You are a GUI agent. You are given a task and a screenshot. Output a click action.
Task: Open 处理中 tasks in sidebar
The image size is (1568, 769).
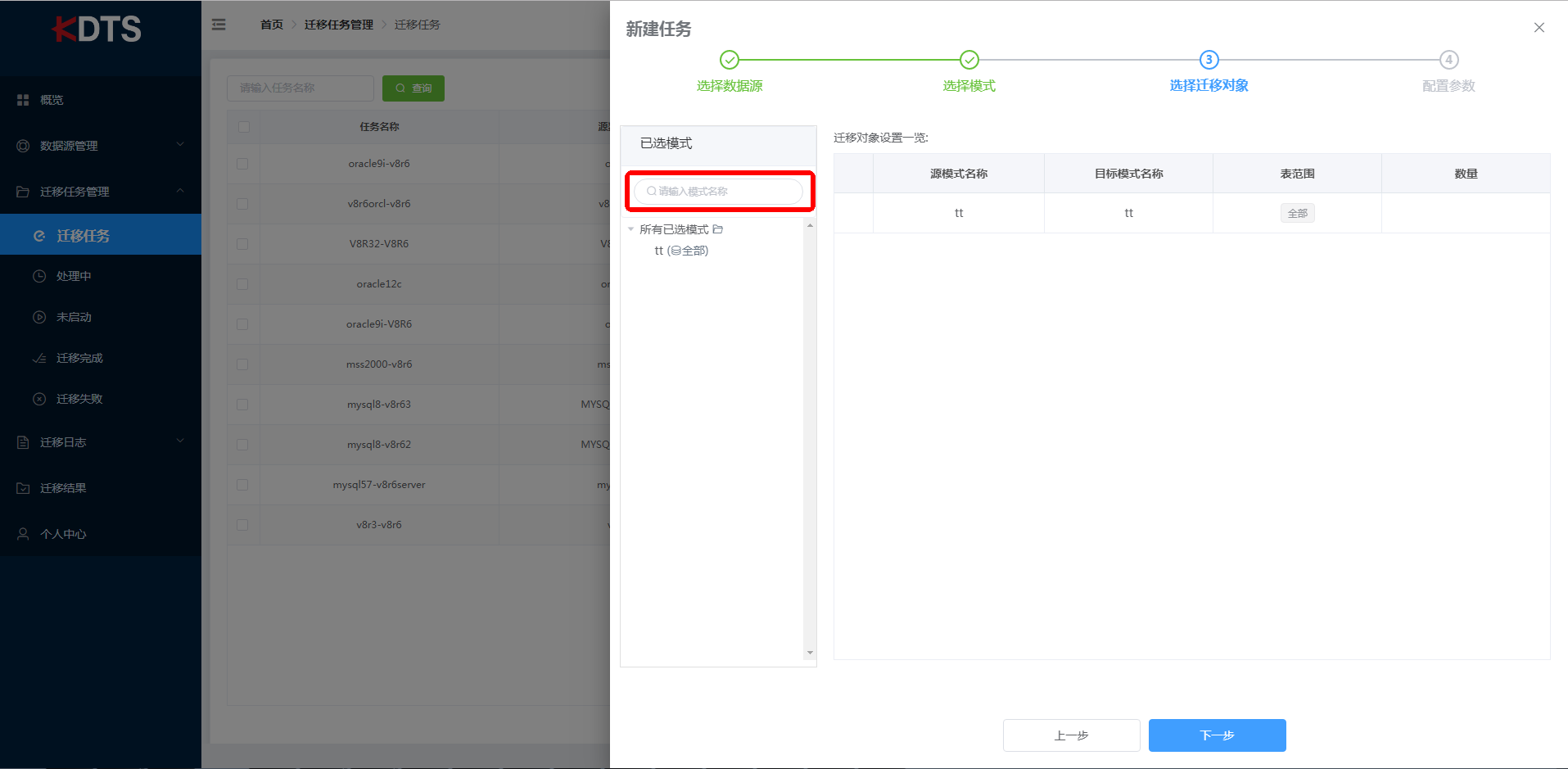[101, 276]
